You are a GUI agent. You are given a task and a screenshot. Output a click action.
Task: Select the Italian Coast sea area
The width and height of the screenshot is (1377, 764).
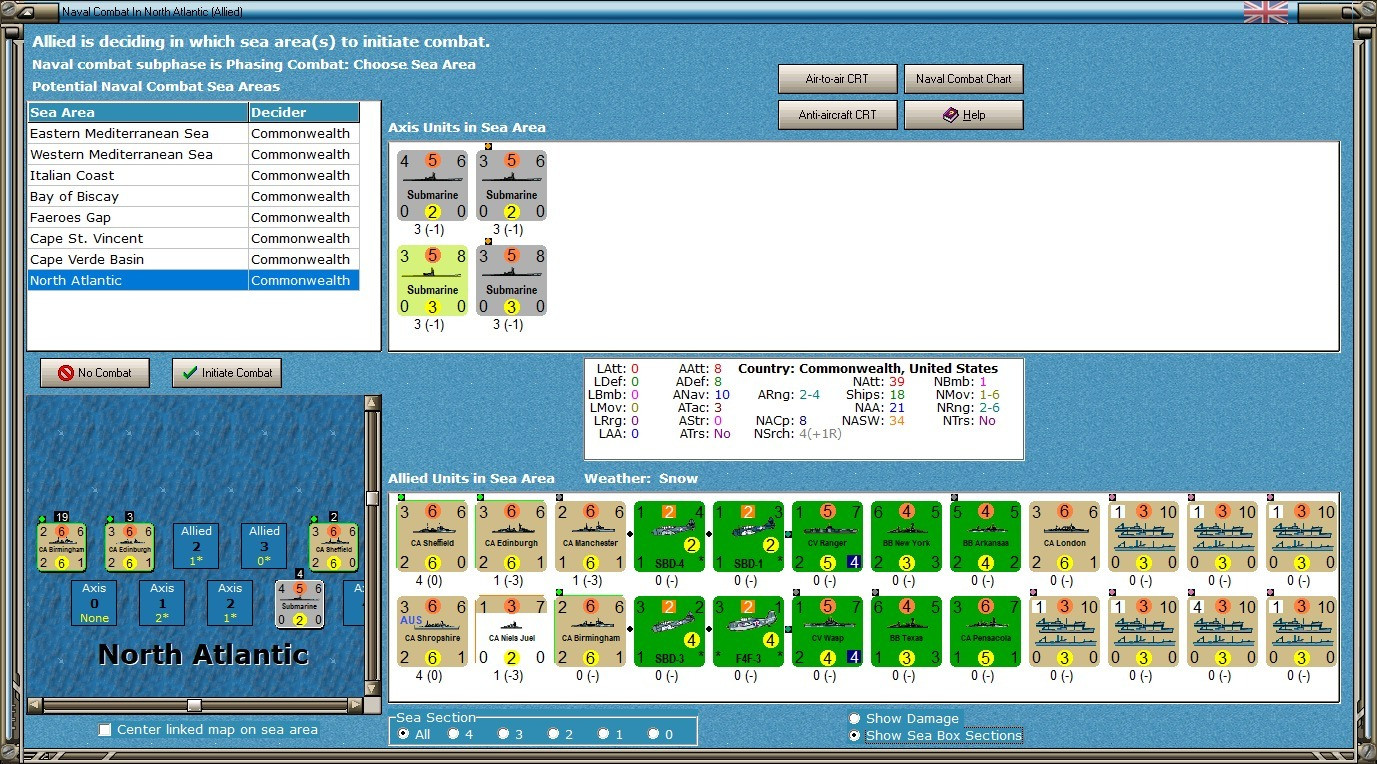pyautogui.click(x=193, y=175)
